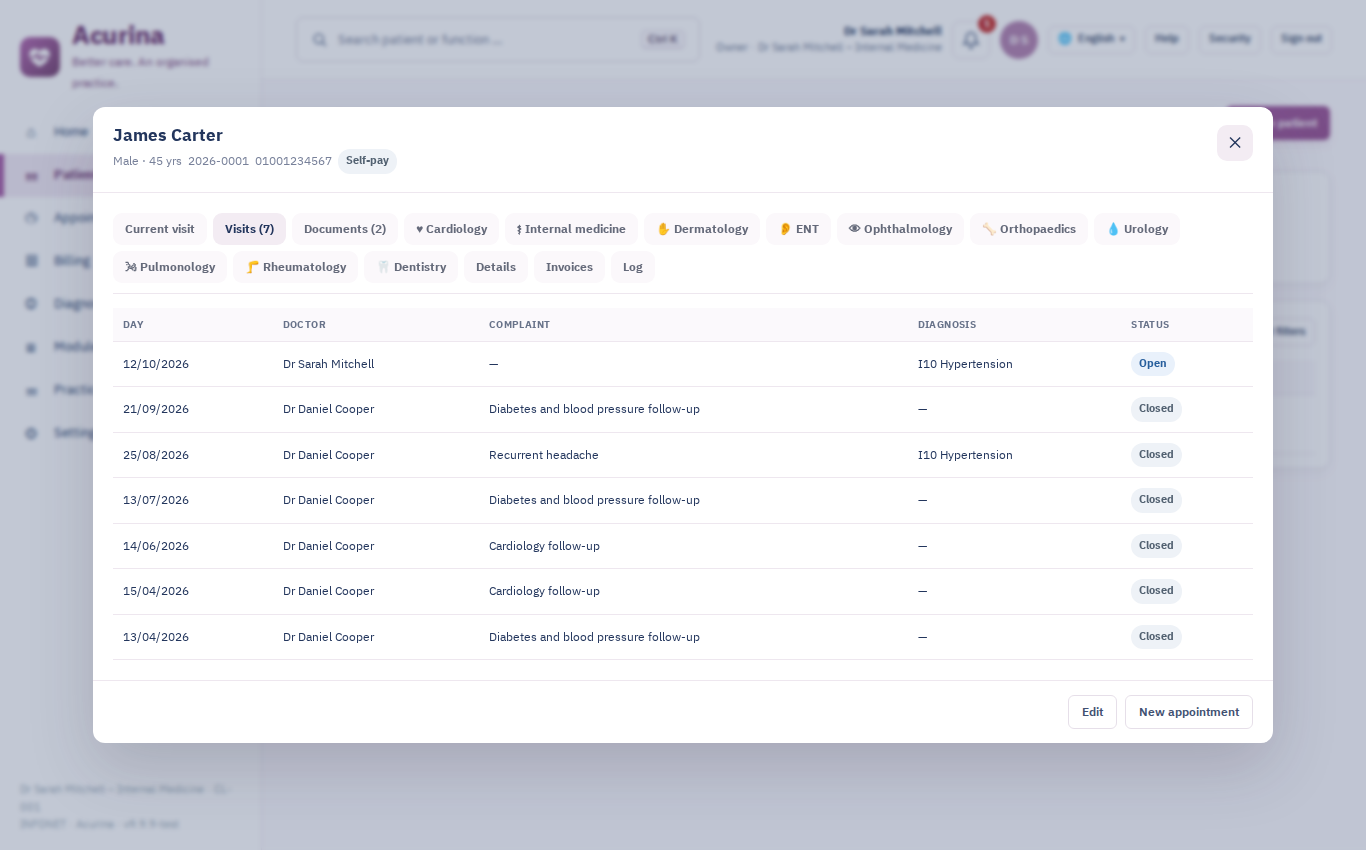Viewport: 1366px width, 850px height.
Task: Click the Self-pay badge
Action: 367,161
